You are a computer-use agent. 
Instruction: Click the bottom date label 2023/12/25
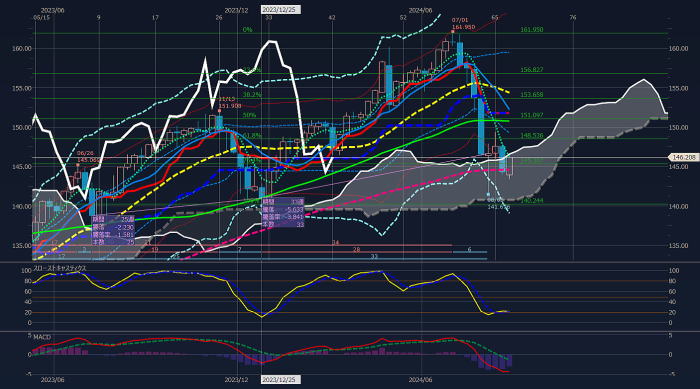tap(280, 380)
